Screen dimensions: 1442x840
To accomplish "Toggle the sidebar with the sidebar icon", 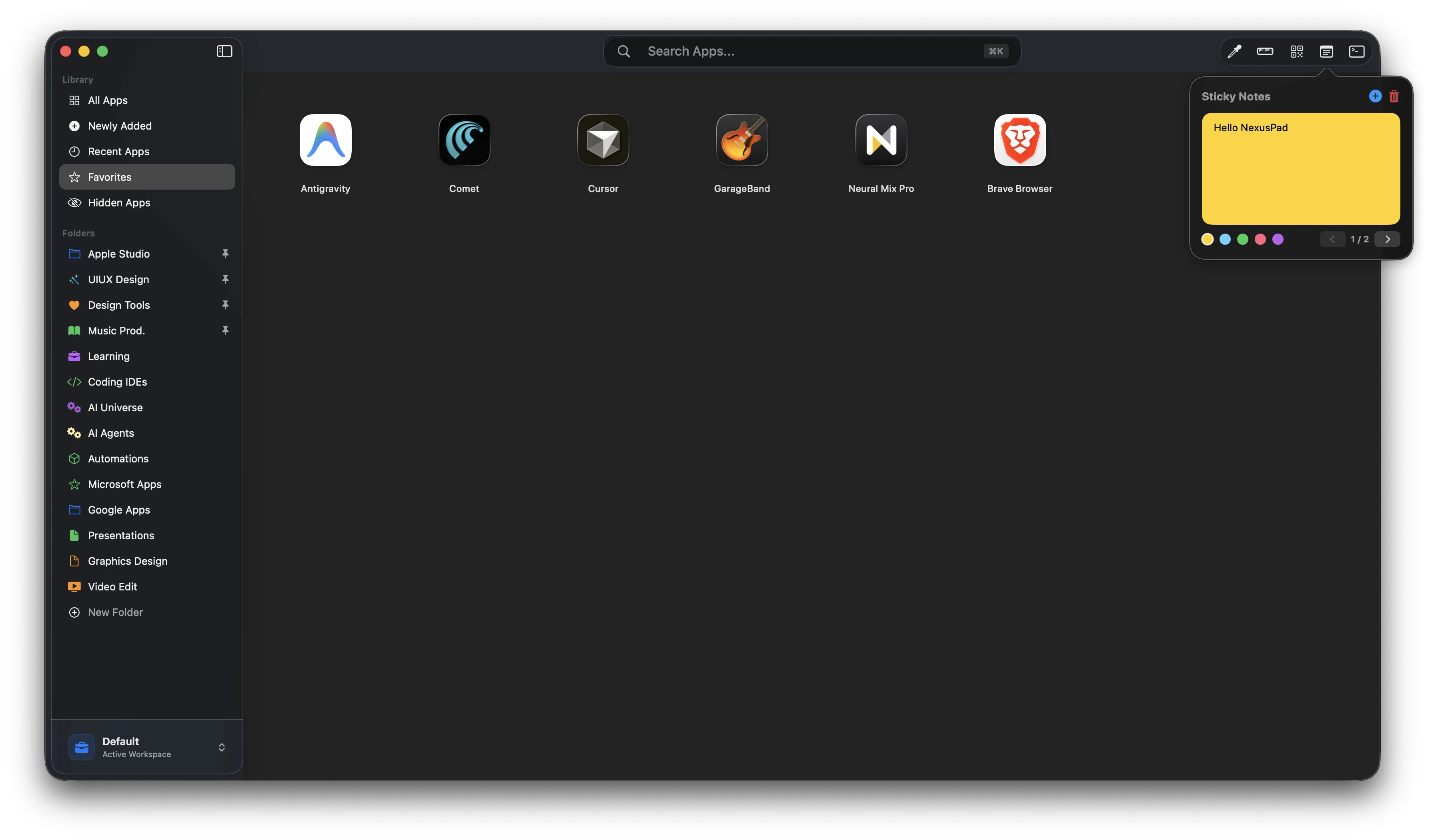I will [224, 51].
